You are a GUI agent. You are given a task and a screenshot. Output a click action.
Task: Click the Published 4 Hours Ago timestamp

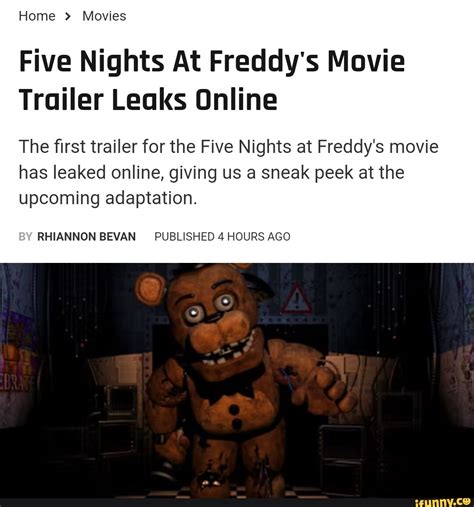click(222, 237)
